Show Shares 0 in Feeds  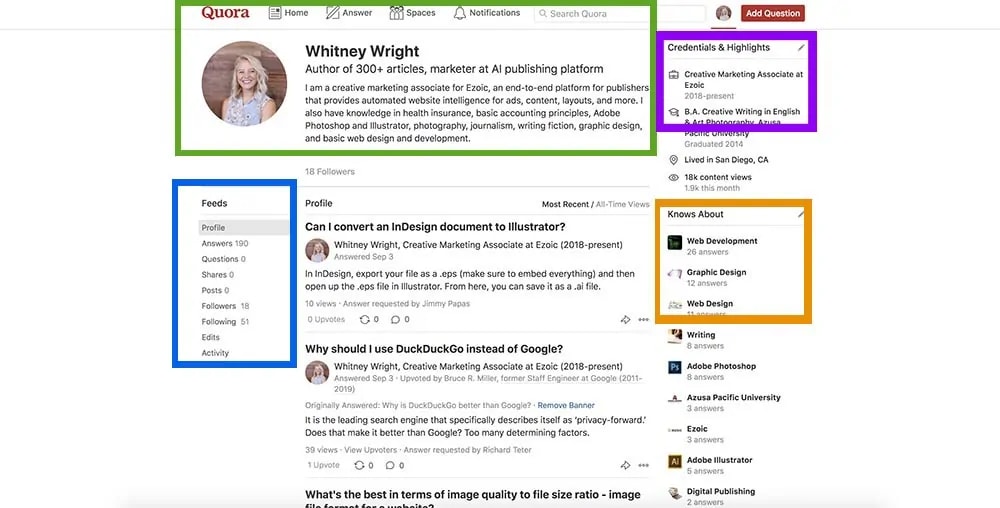click(217, 275)
